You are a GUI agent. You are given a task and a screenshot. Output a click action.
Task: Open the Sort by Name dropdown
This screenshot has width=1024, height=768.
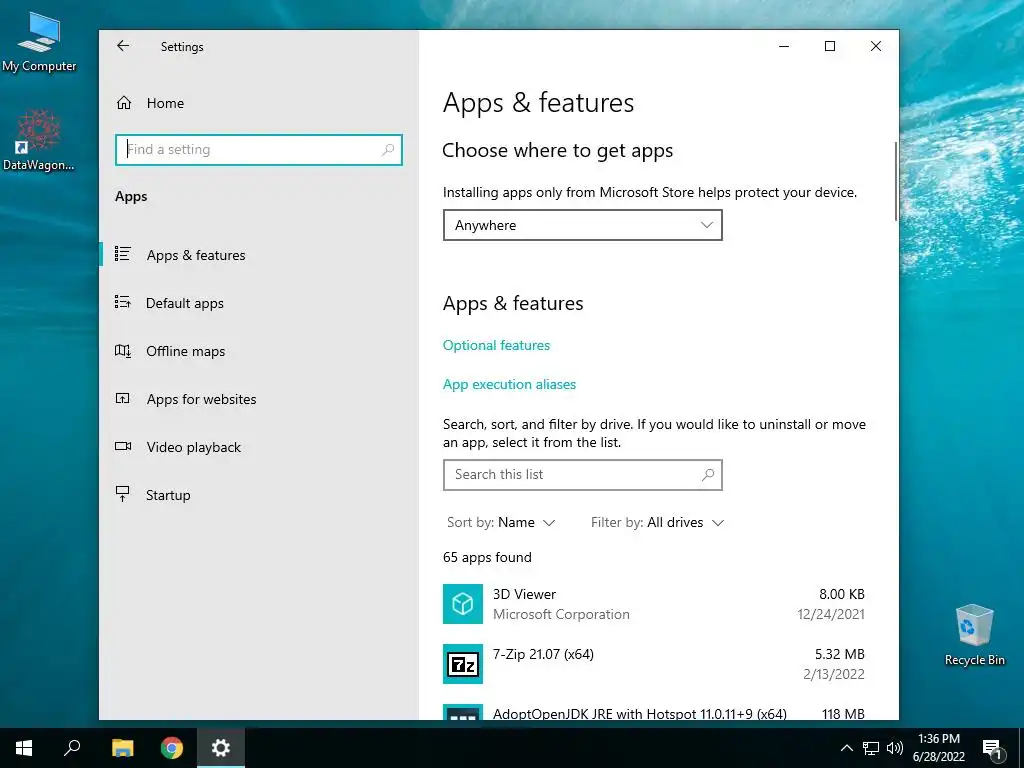tap(501, 522)
